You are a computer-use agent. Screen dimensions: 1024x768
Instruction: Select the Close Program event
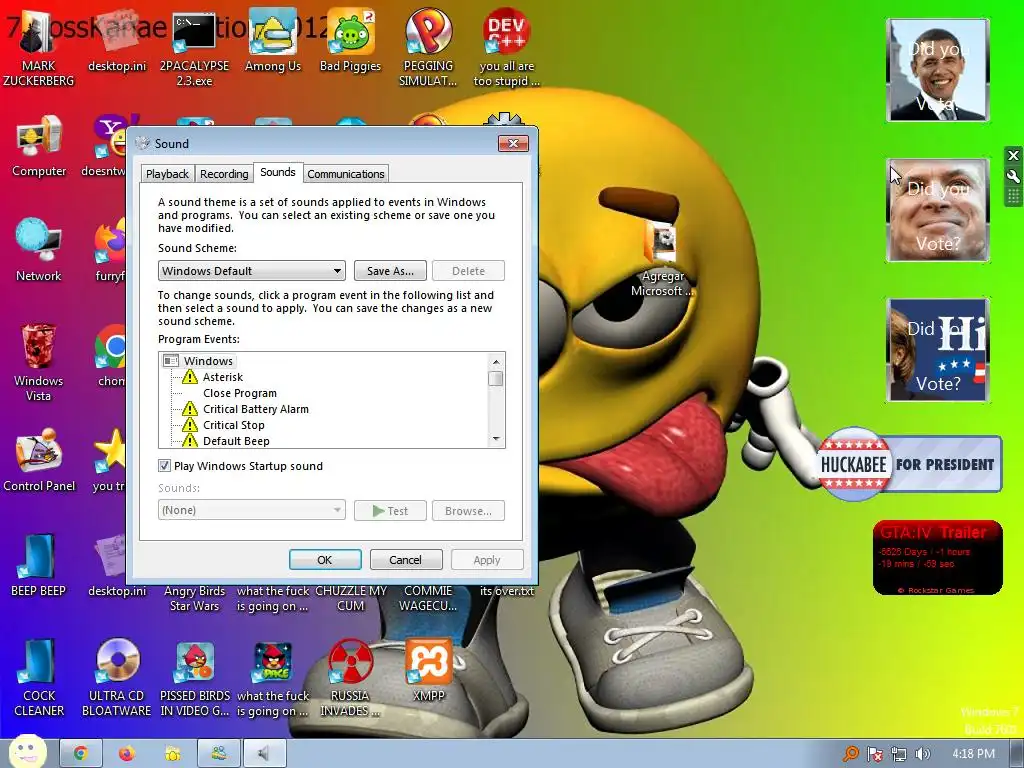coord(240,393)
